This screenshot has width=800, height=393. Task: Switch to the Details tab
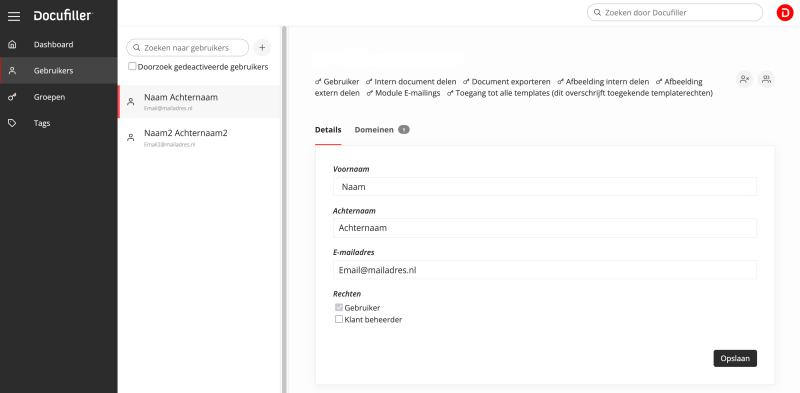pos(328,130)
